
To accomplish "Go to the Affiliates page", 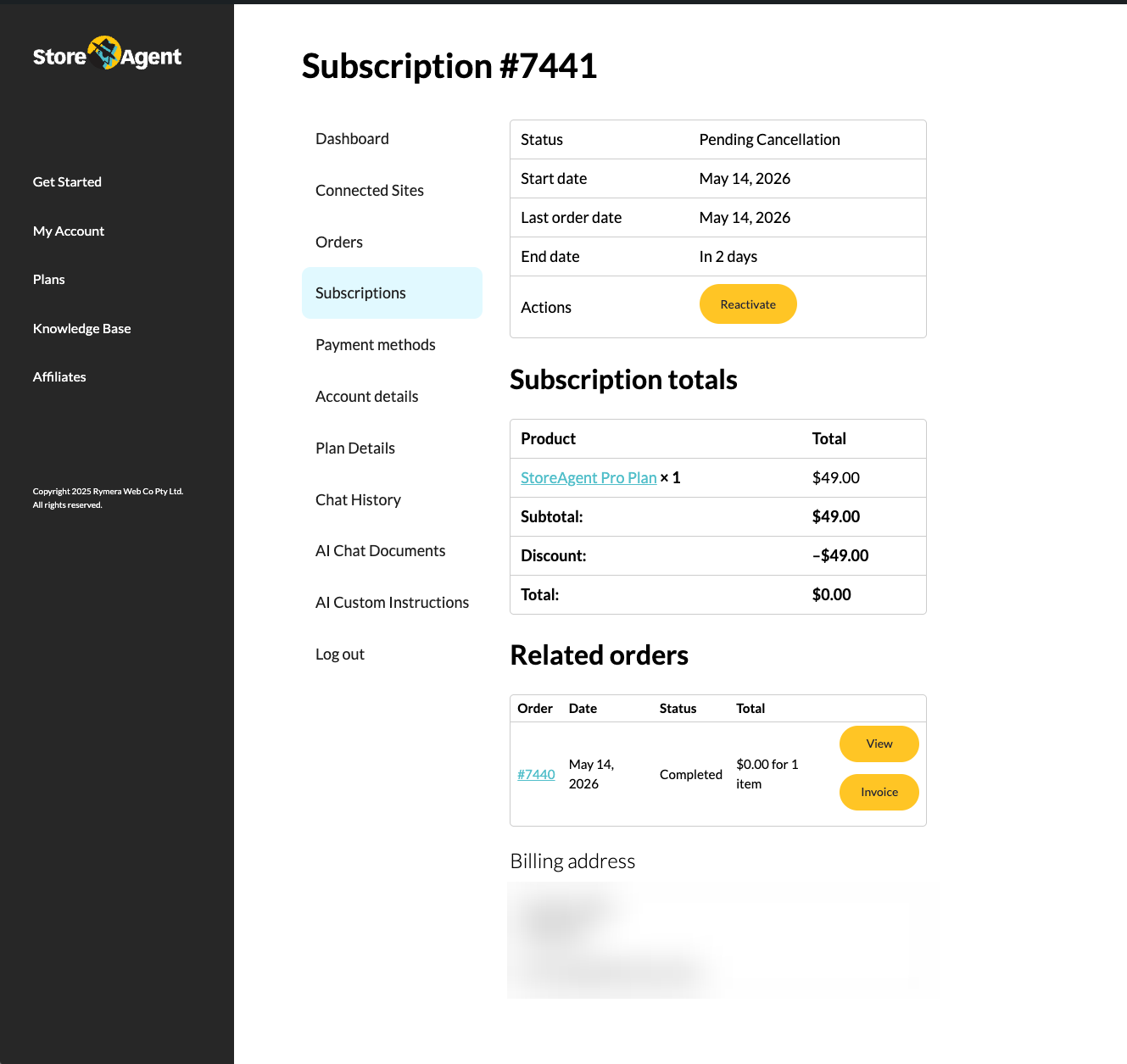I will 59,376.
